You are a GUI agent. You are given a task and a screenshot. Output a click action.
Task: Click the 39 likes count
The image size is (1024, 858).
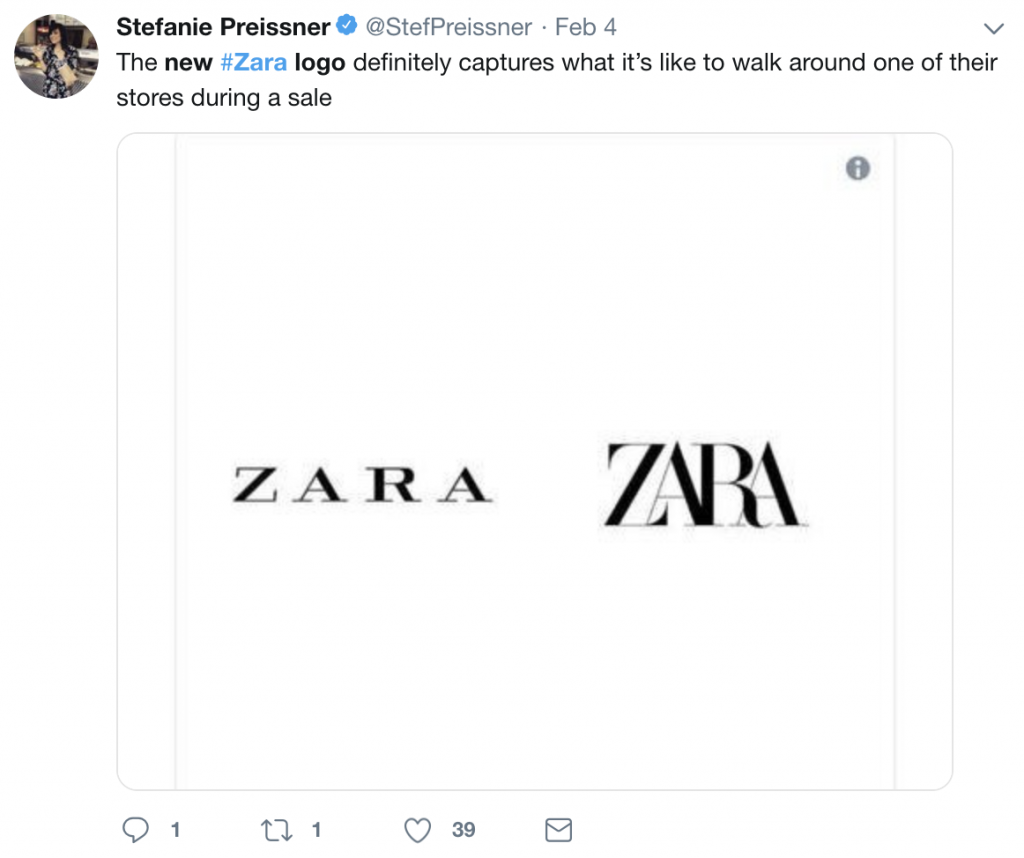463,830
